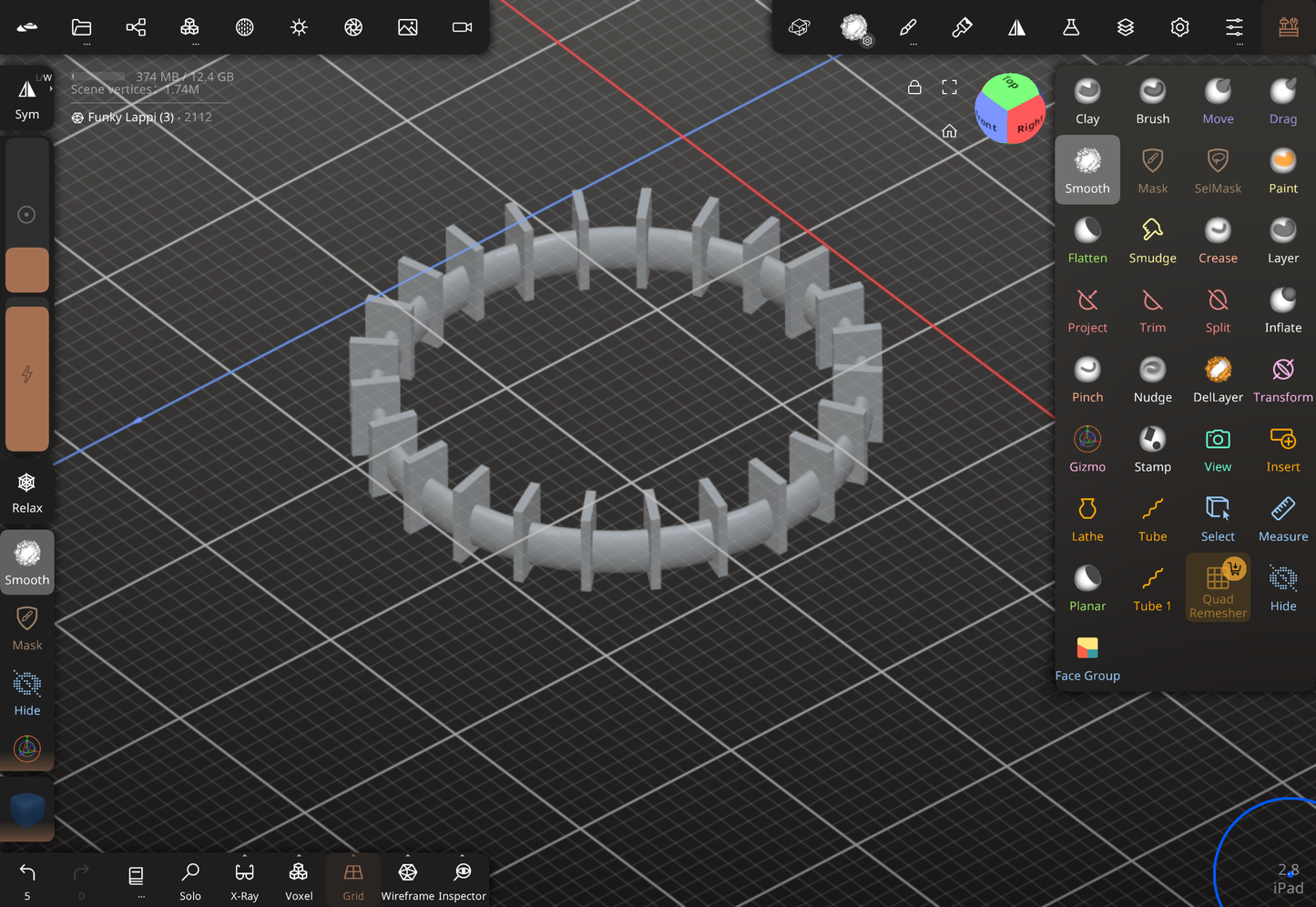Toggle X-Ray display mode

pyautogui.click(x=244, y=878)
